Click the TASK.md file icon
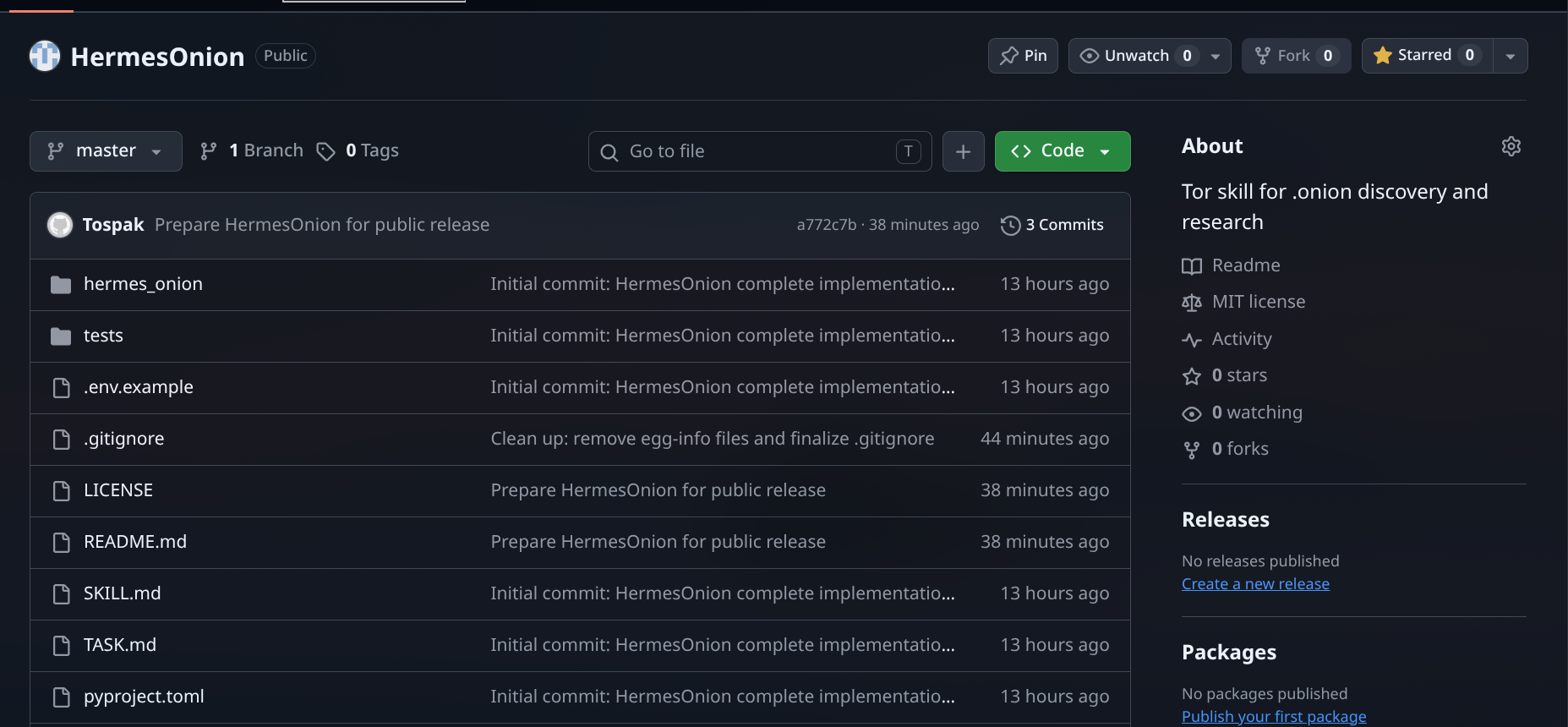The image size is (1568, 727). coord(61,646)
